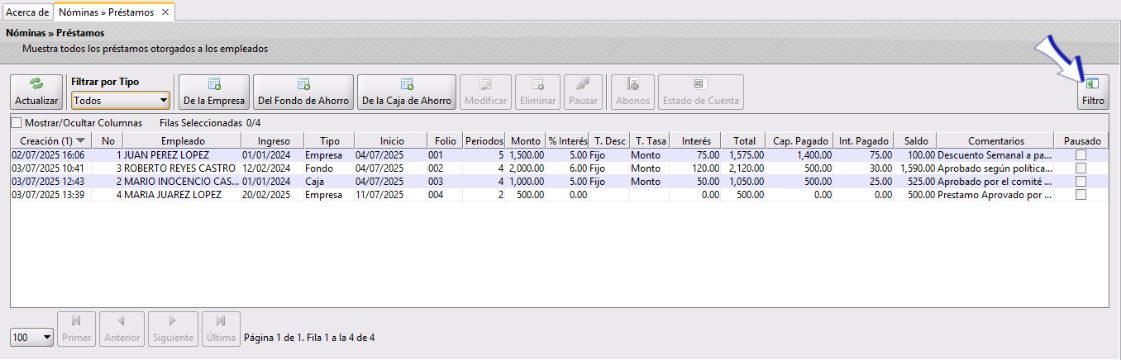
Task: Sort by the Empleado column header
Action: (182, 140)
